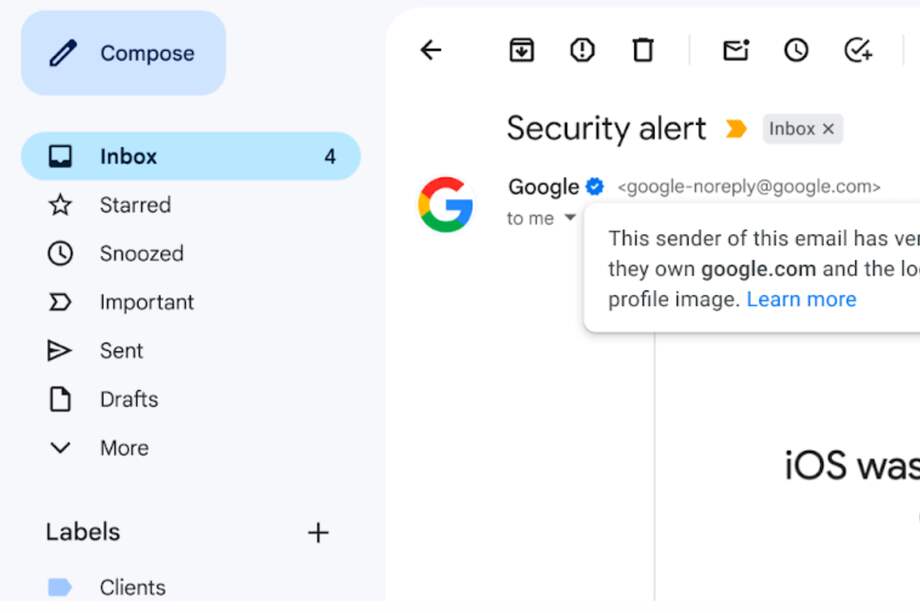The height and width of the screenshot is (613, 920).
Task: Click the verified sender badge next to Google
Action: click(594, 185)
